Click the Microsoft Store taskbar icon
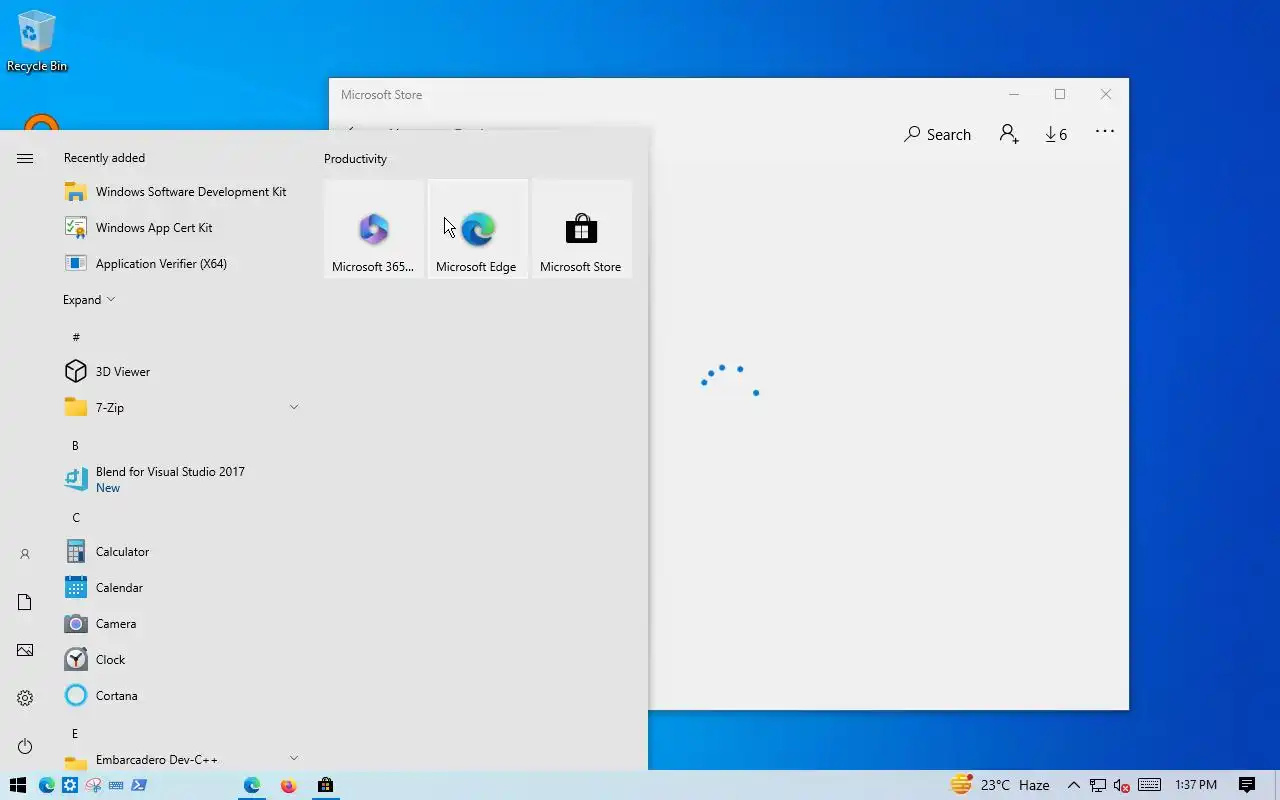 pos(325,785)
